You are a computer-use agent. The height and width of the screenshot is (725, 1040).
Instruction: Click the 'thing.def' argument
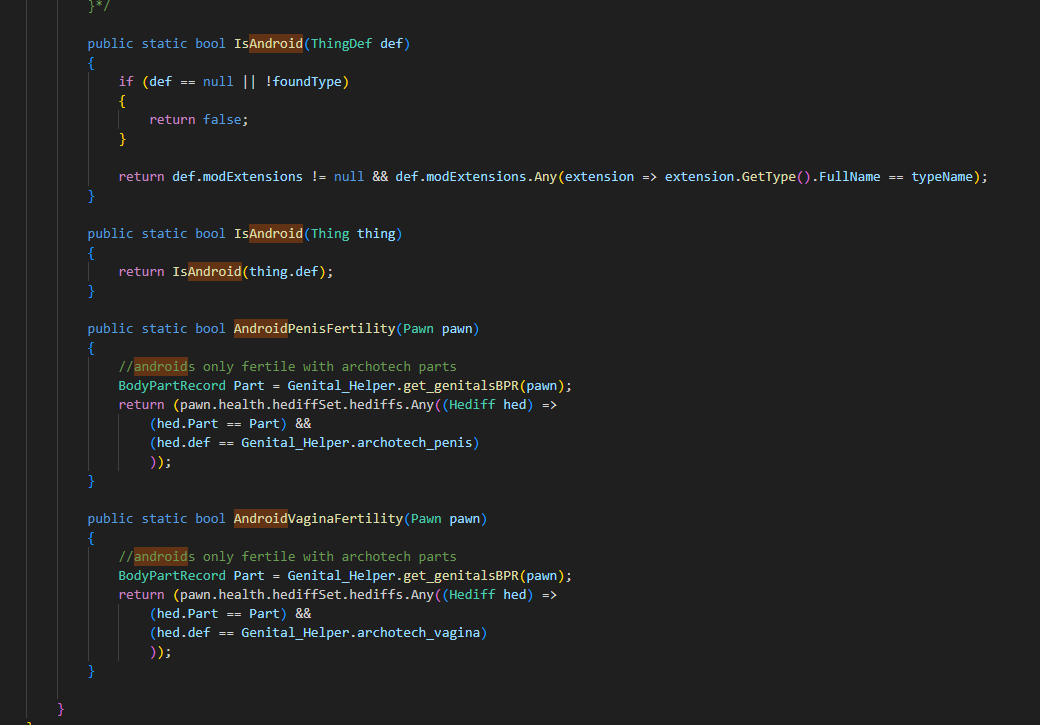click(x=284, y=271)
